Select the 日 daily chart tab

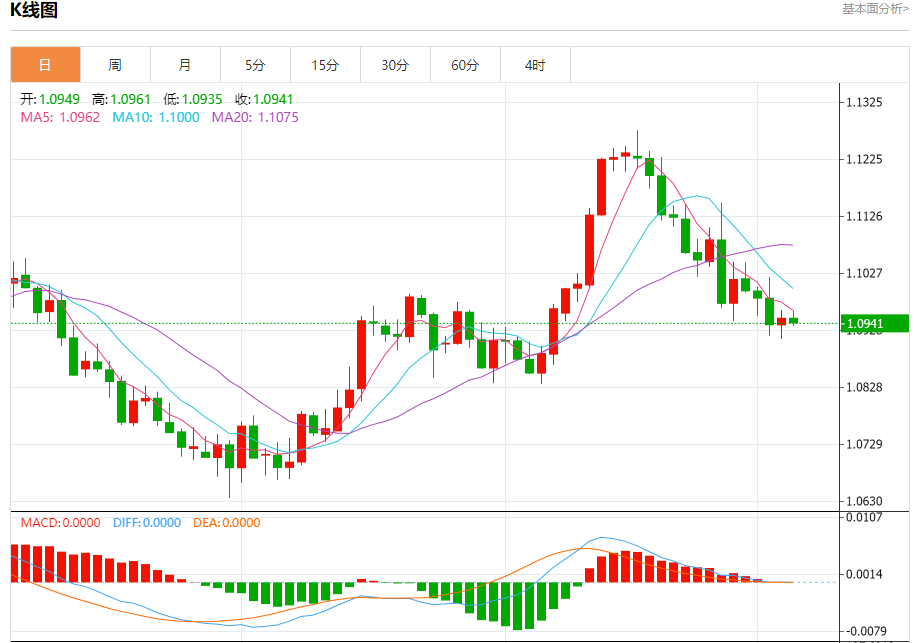45,65
